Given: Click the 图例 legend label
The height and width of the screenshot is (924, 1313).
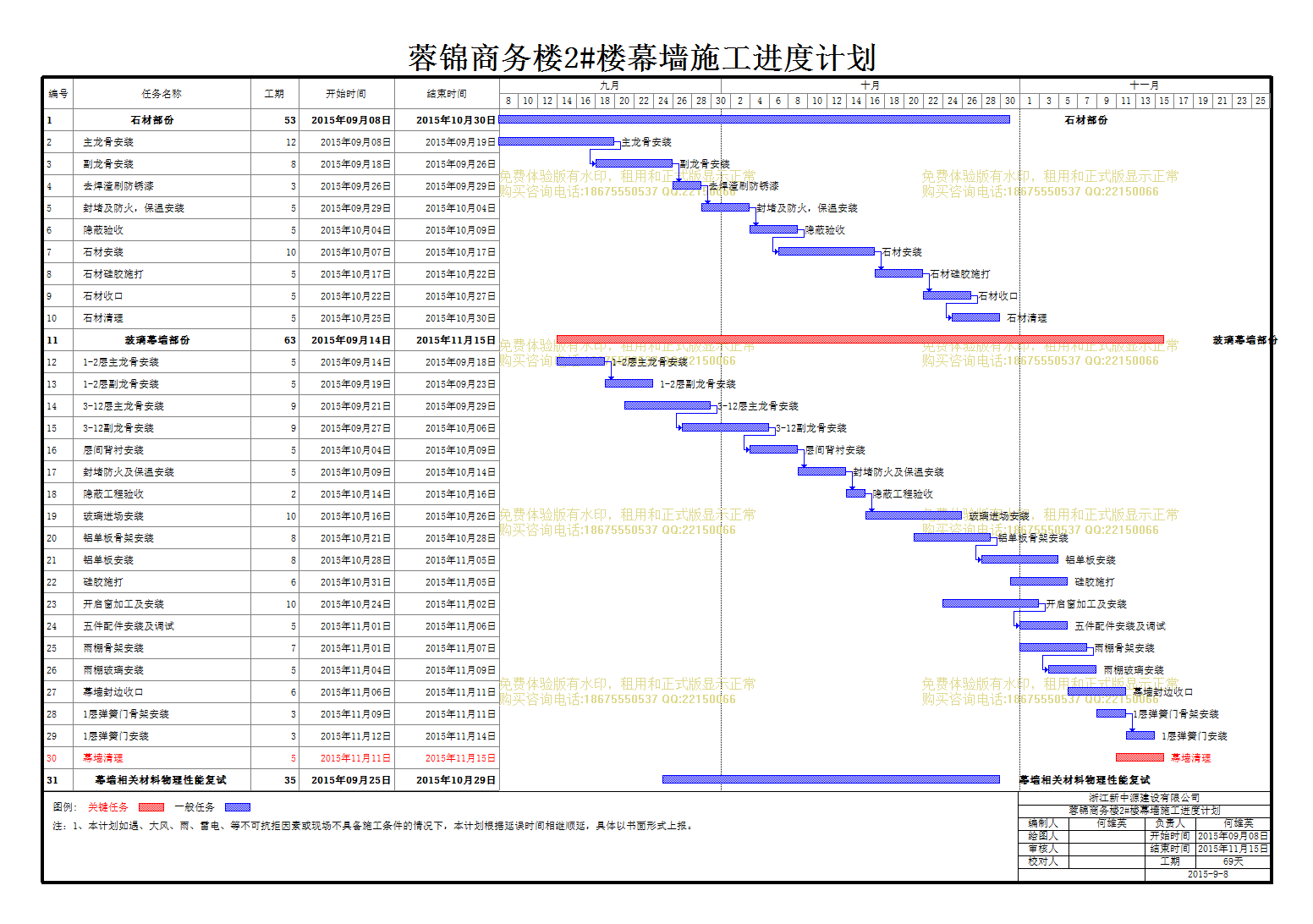Looking at the screenshot, I should point(64,807).
